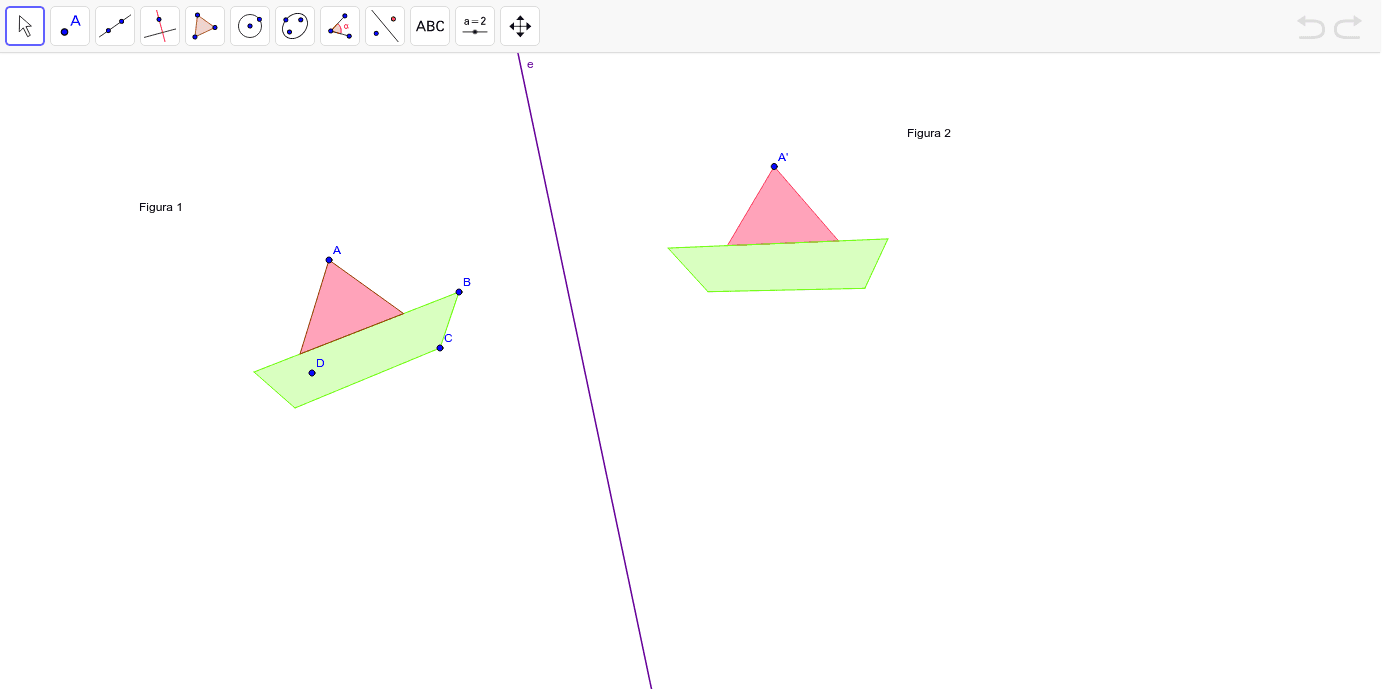Select the a=2 slider tool
Viewport: 1382px width, 691px height.
[475, 26]
